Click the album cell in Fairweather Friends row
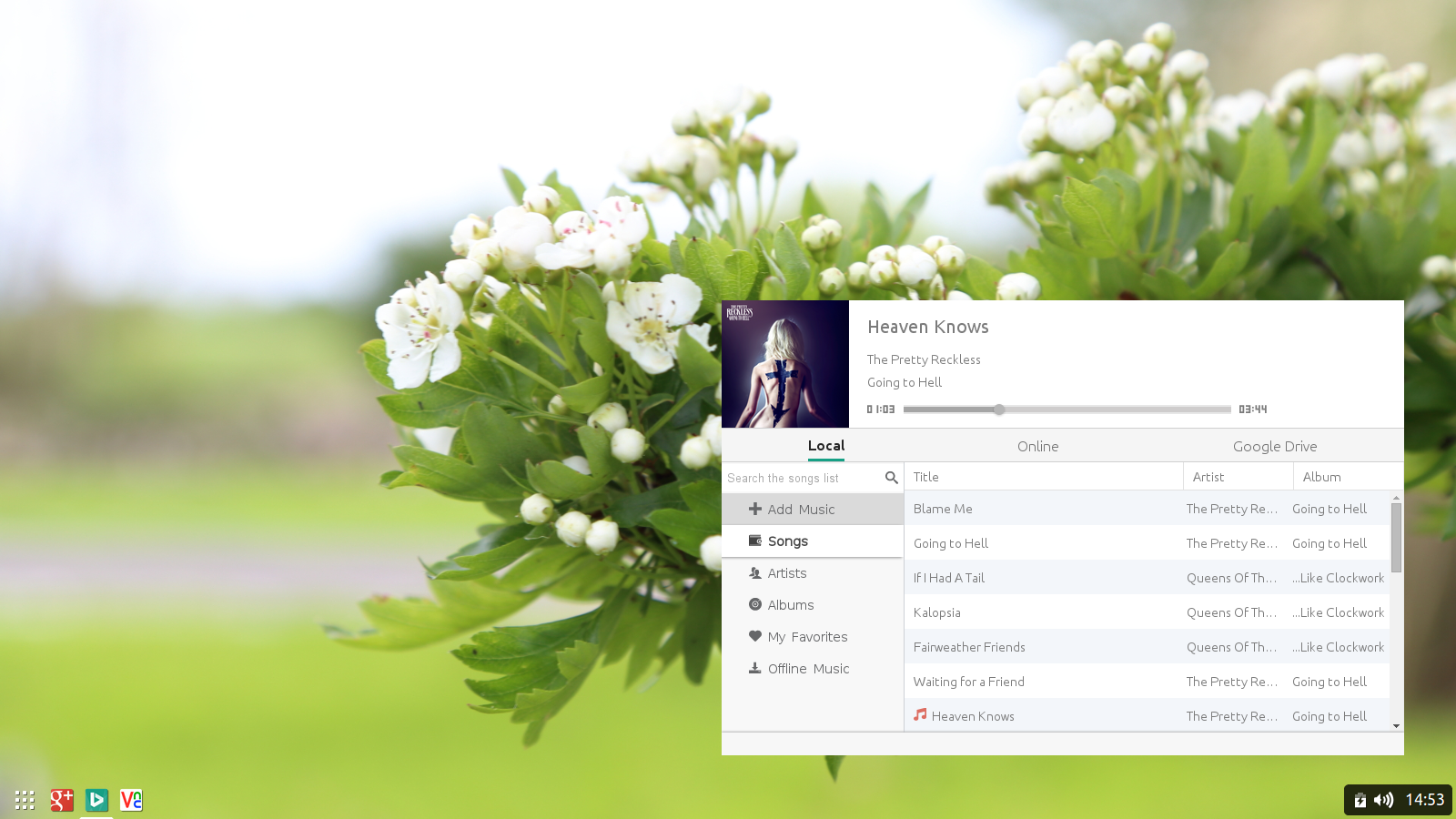This screenshot has width=1456, height=819. tap(1339, 647)
